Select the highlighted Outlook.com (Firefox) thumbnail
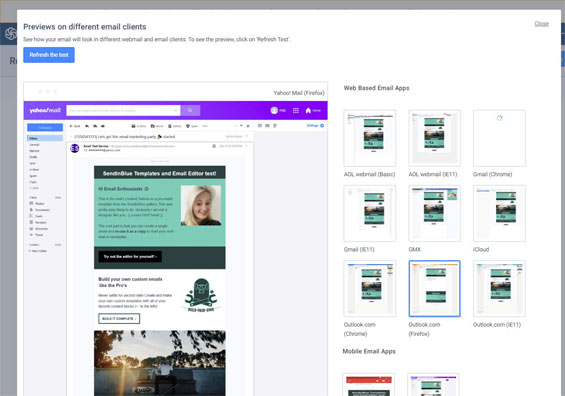The height and width of the screenshot is (396, 565). pos(434,289)
